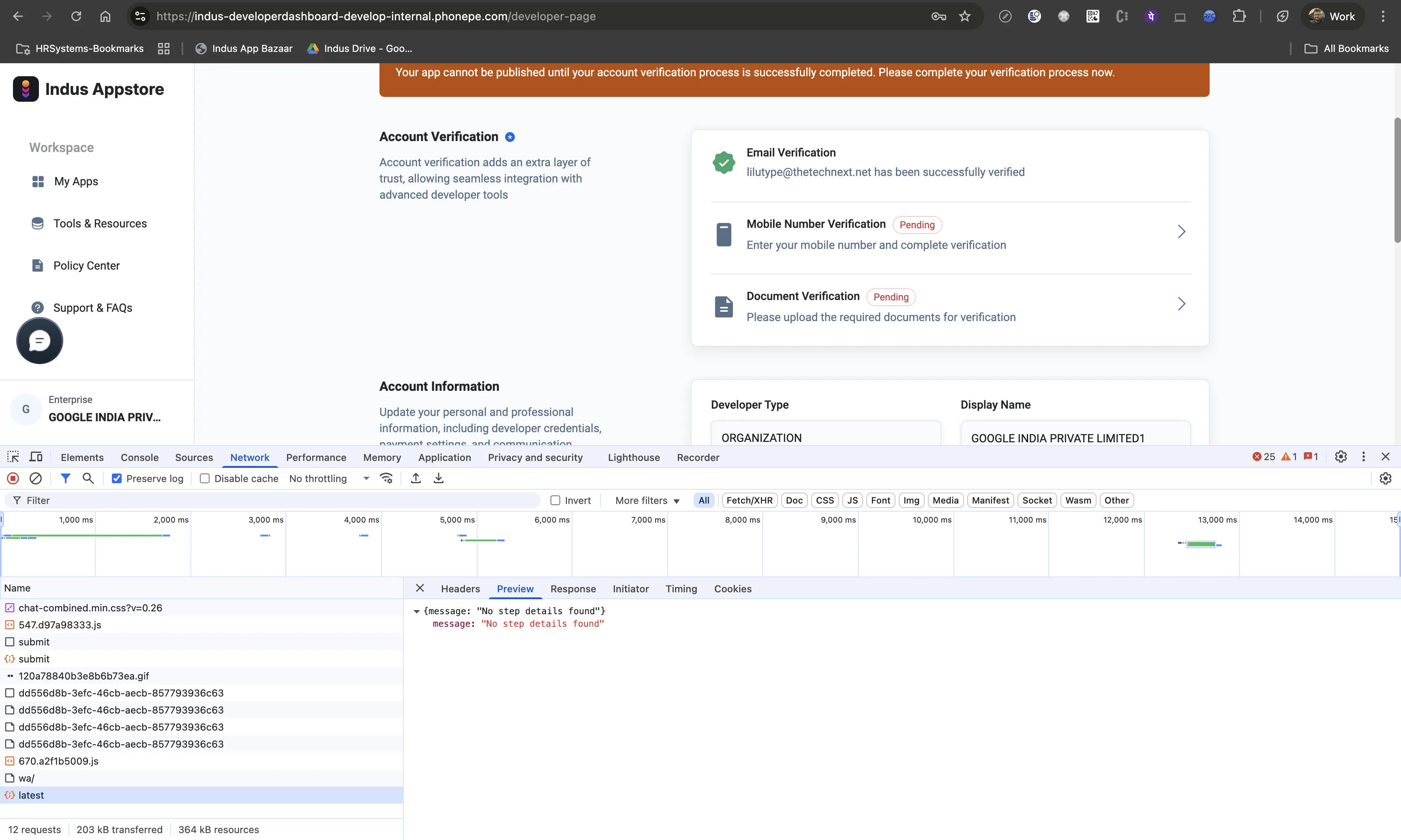Select the Fetch/XHR request type filter
The width and height of the screenshot is (1401, 840).
(749, 500)
